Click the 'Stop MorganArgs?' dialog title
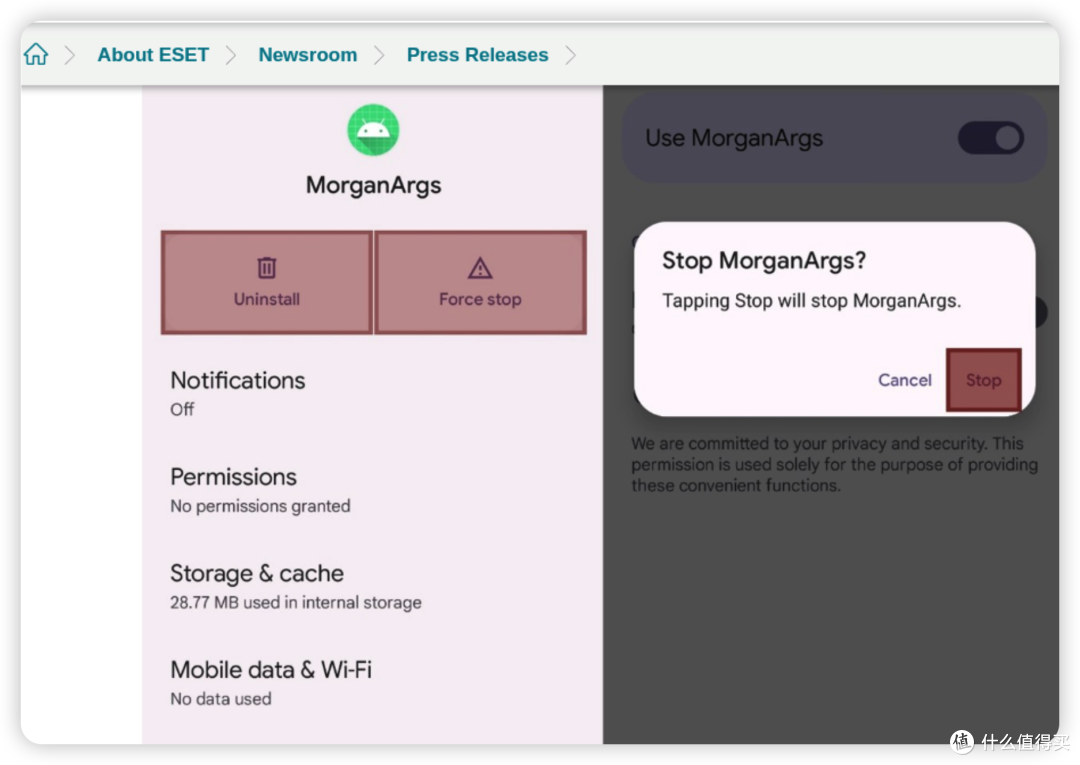This screenshot has width=1080, height=765. point(764,260)
